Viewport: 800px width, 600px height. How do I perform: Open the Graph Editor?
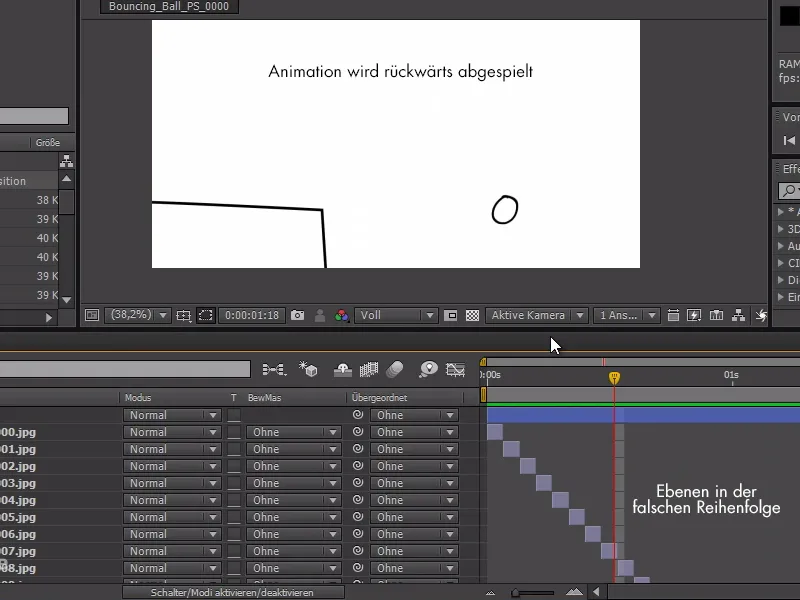(456, 369)
